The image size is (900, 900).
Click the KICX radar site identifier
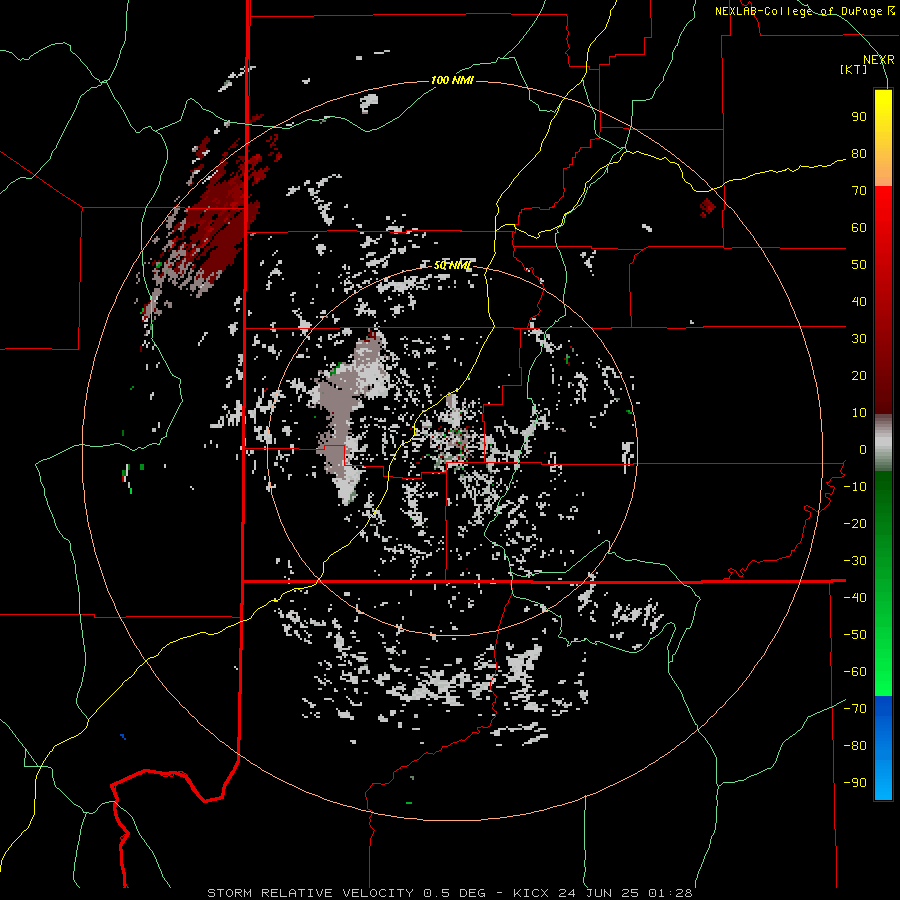[531, 893]
